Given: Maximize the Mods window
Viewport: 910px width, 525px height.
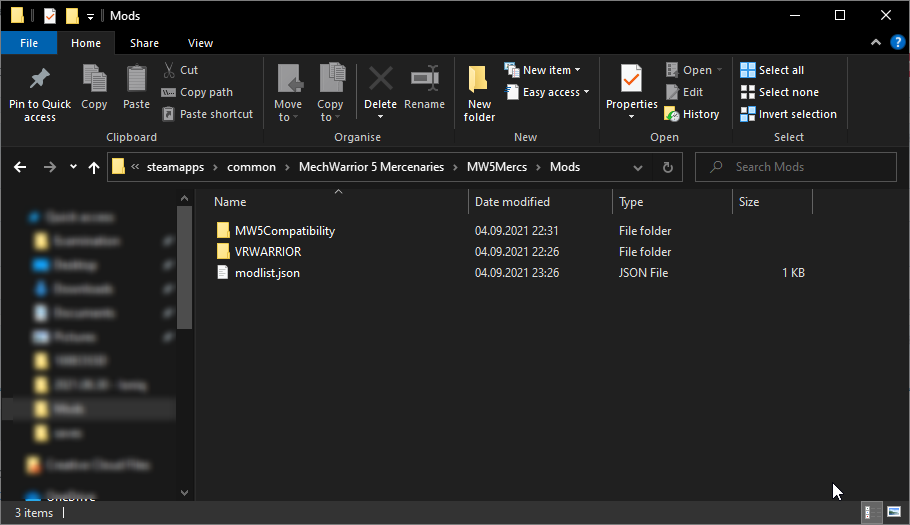Looking at the screenshot, I should pos(840,15).
